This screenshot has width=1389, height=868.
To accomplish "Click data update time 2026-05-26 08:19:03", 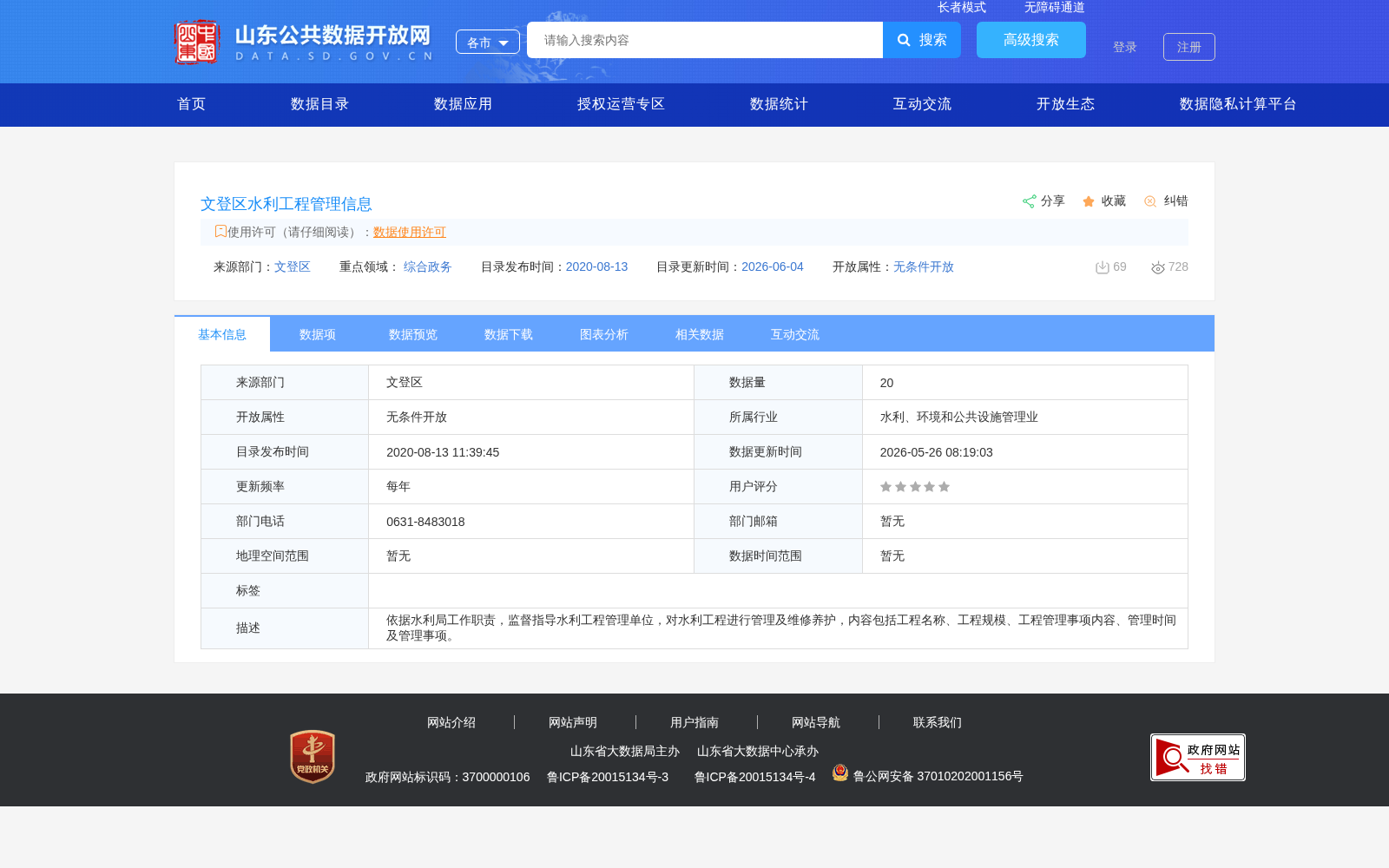I will point(937,452).
